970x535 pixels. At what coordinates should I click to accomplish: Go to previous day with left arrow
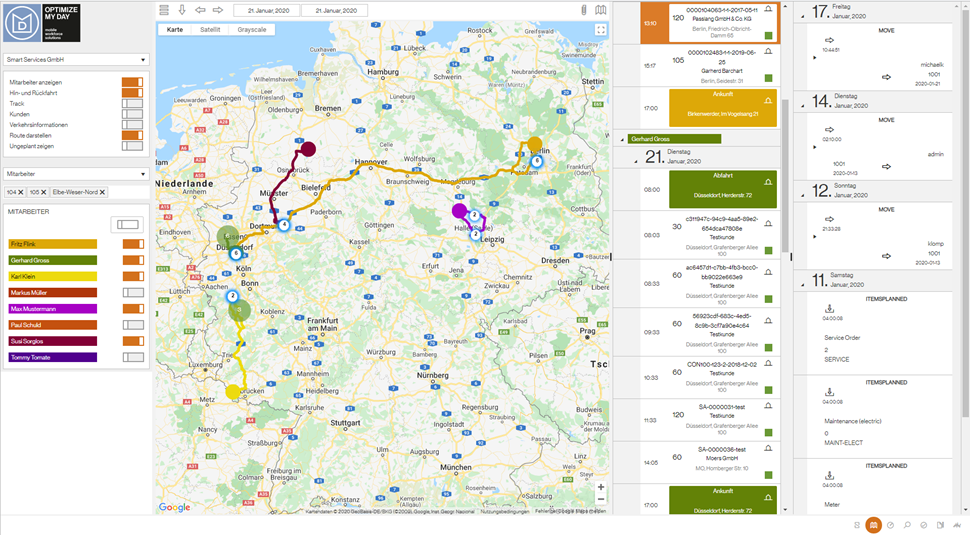[200, 10]
